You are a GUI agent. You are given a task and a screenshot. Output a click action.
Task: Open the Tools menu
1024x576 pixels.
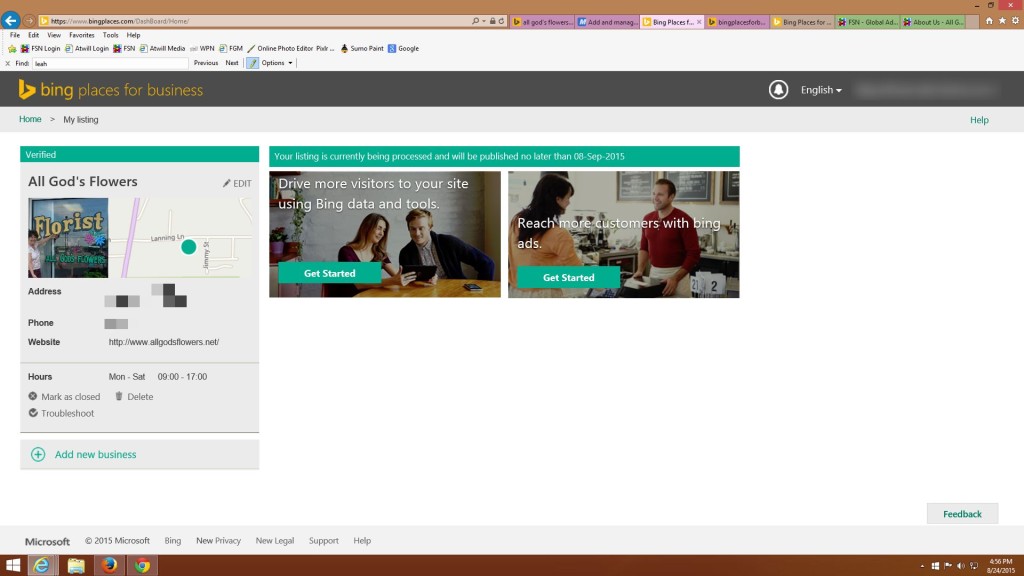[110, 35]
